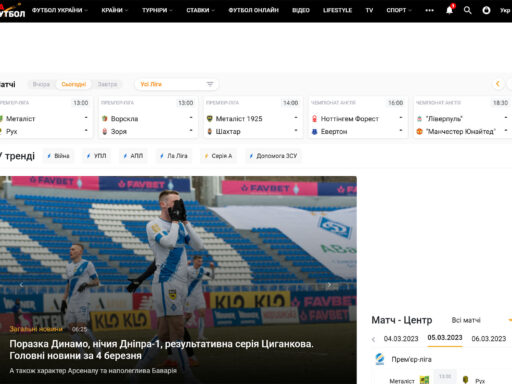The height and width of the screenshot is (384, 512).
Task: Click the Zorya team crest
Action: (105, 131)
